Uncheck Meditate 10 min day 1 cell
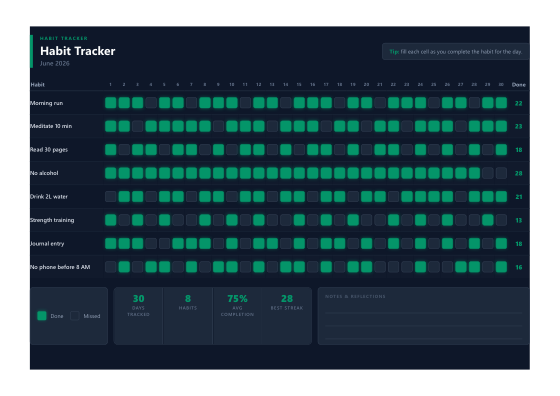The width and height of the screenshot is (560, 396). click(111, 126)
